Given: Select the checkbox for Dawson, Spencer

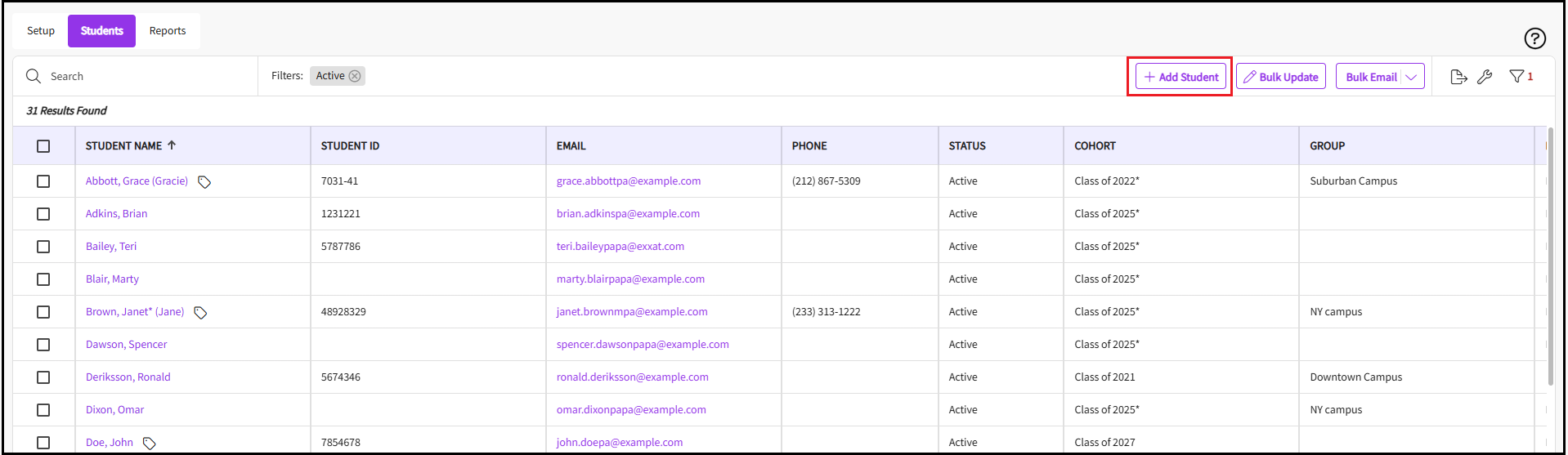Looking at the screenshot, I should coord(43,345).
